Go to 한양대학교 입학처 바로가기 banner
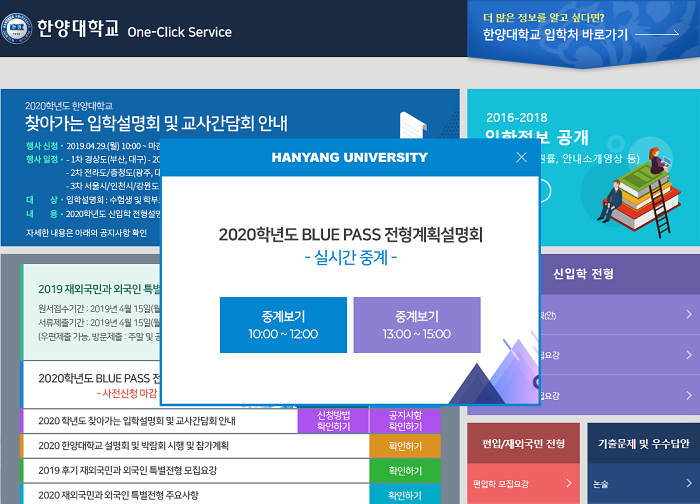This screenshot has height=504, width=700. [583, 34]
